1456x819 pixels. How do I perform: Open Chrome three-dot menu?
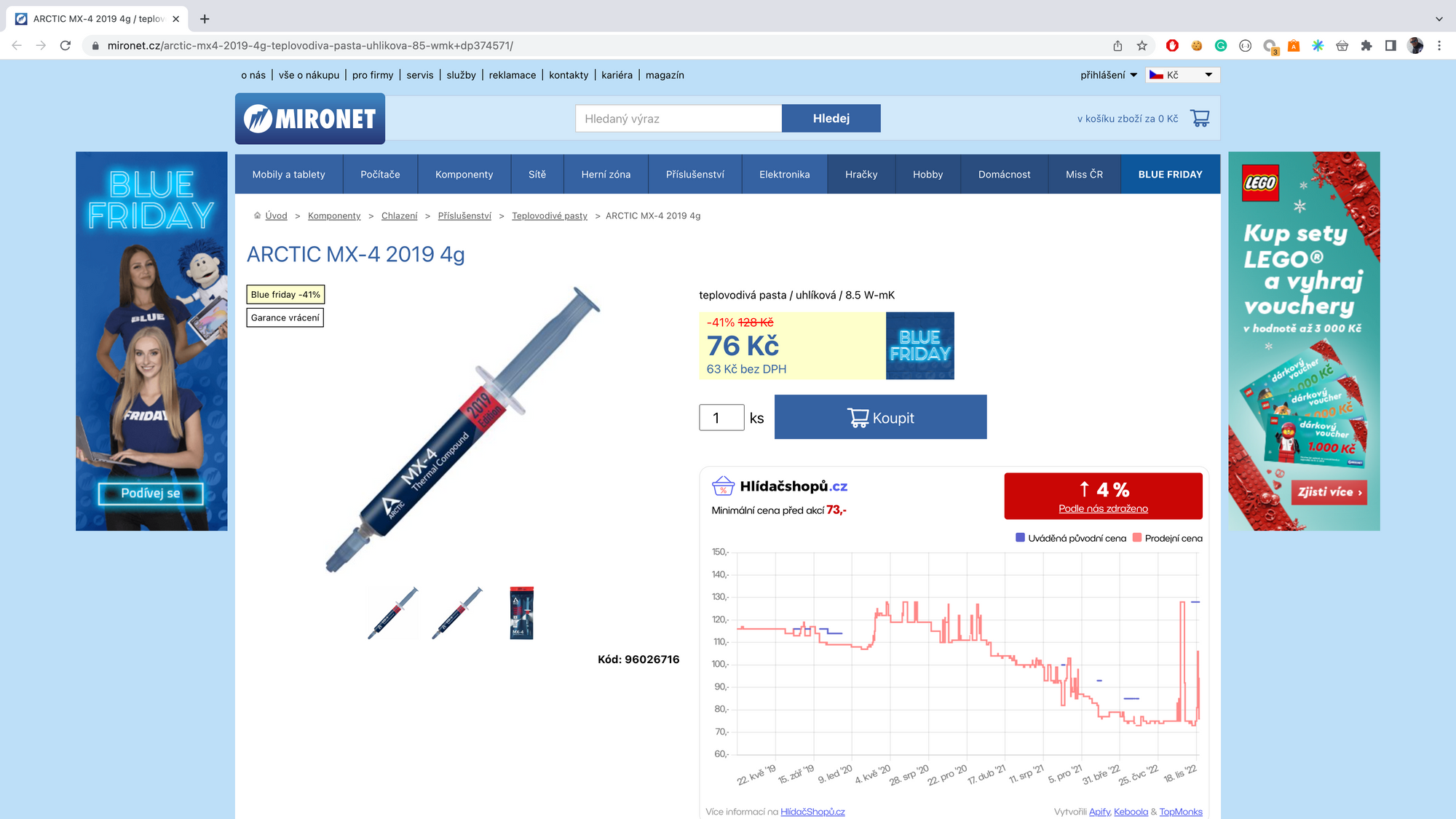point(1439,46)
